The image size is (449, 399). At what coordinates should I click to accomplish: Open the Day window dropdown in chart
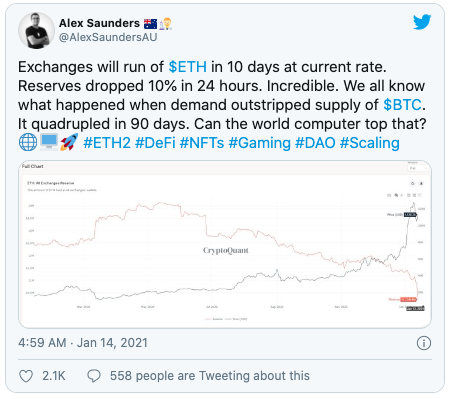[x=418, y=168]
